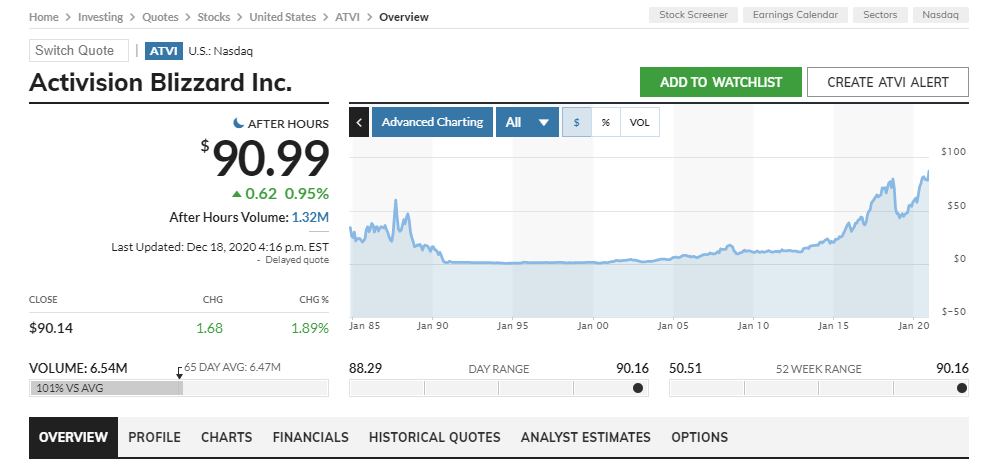Open the All time range dropdown
The height and width of the screenshot is (470, 982).
(x=527, y=122)
